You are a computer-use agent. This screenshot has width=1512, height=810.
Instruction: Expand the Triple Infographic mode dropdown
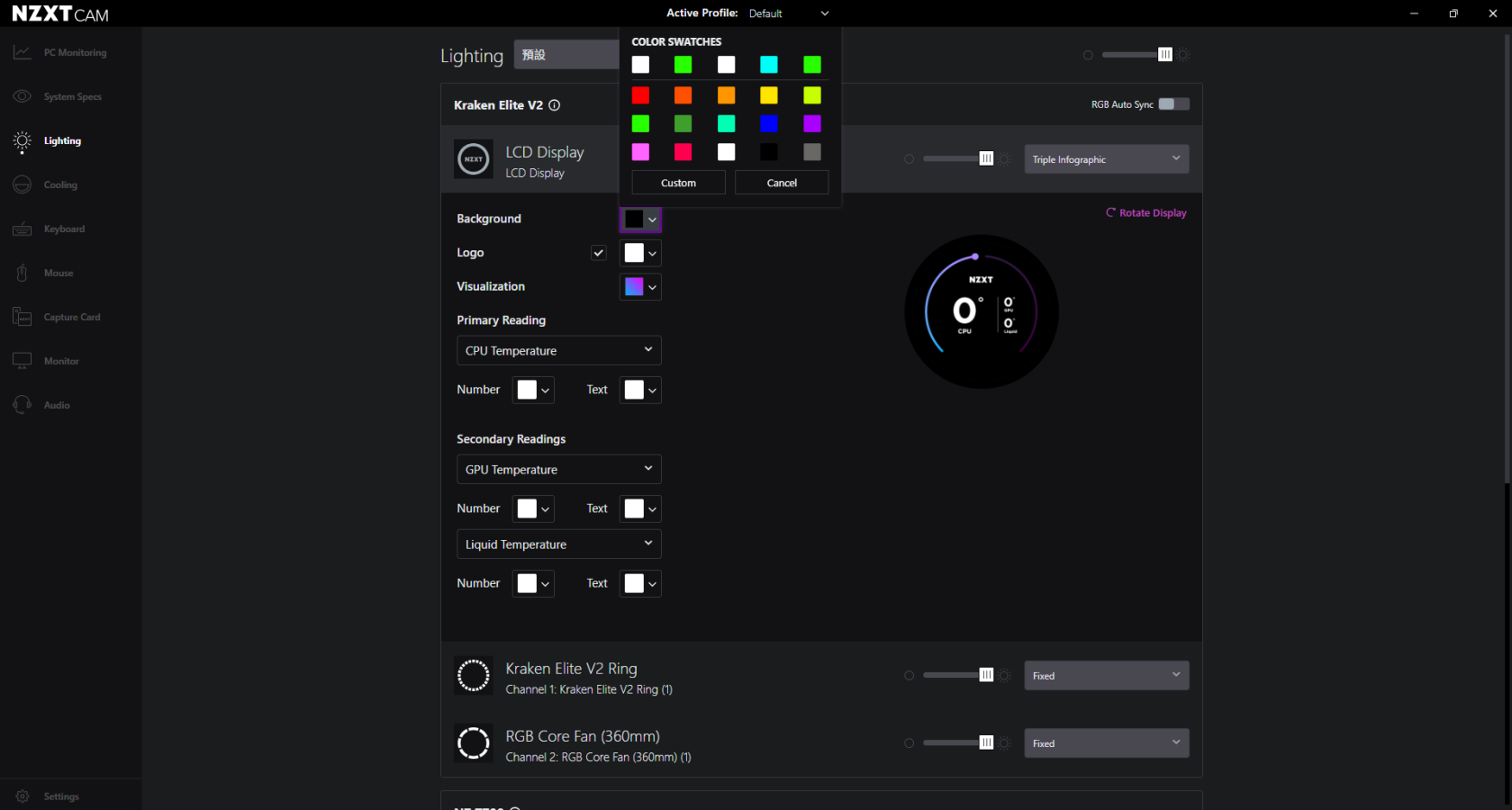1106,159
